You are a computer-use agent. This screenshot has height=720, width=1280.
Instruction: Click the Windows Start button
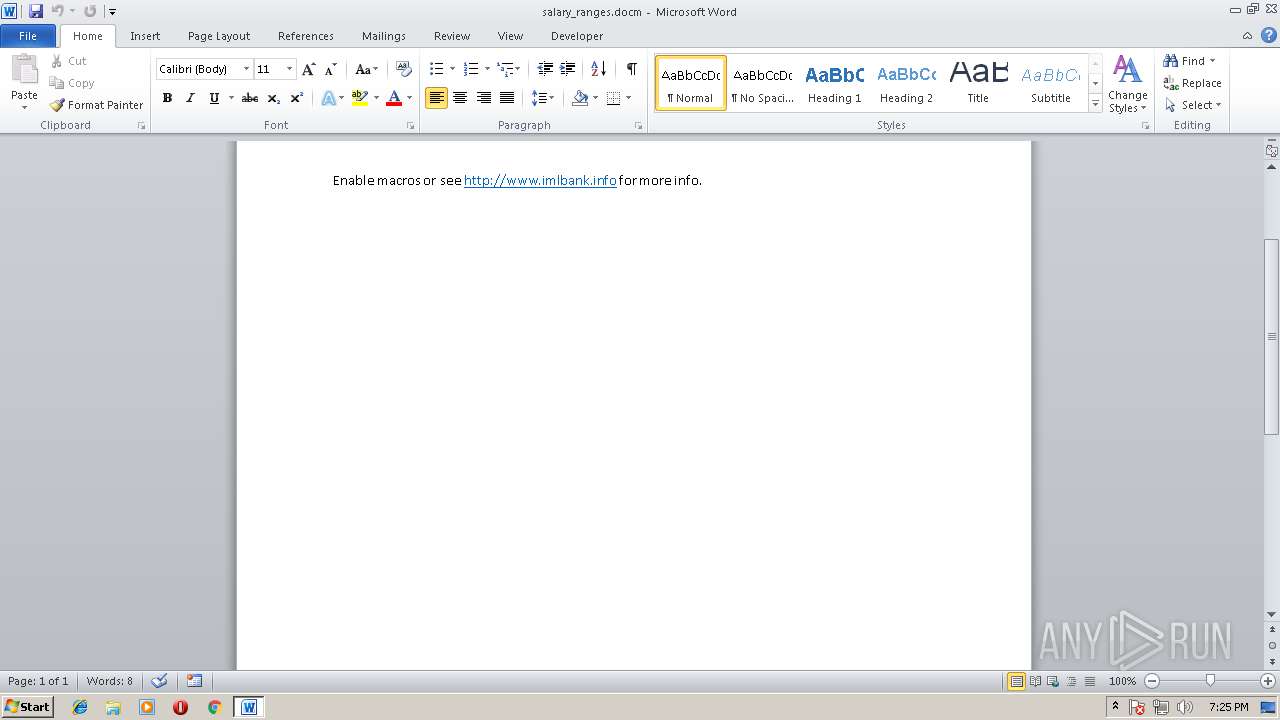point(27,707)
